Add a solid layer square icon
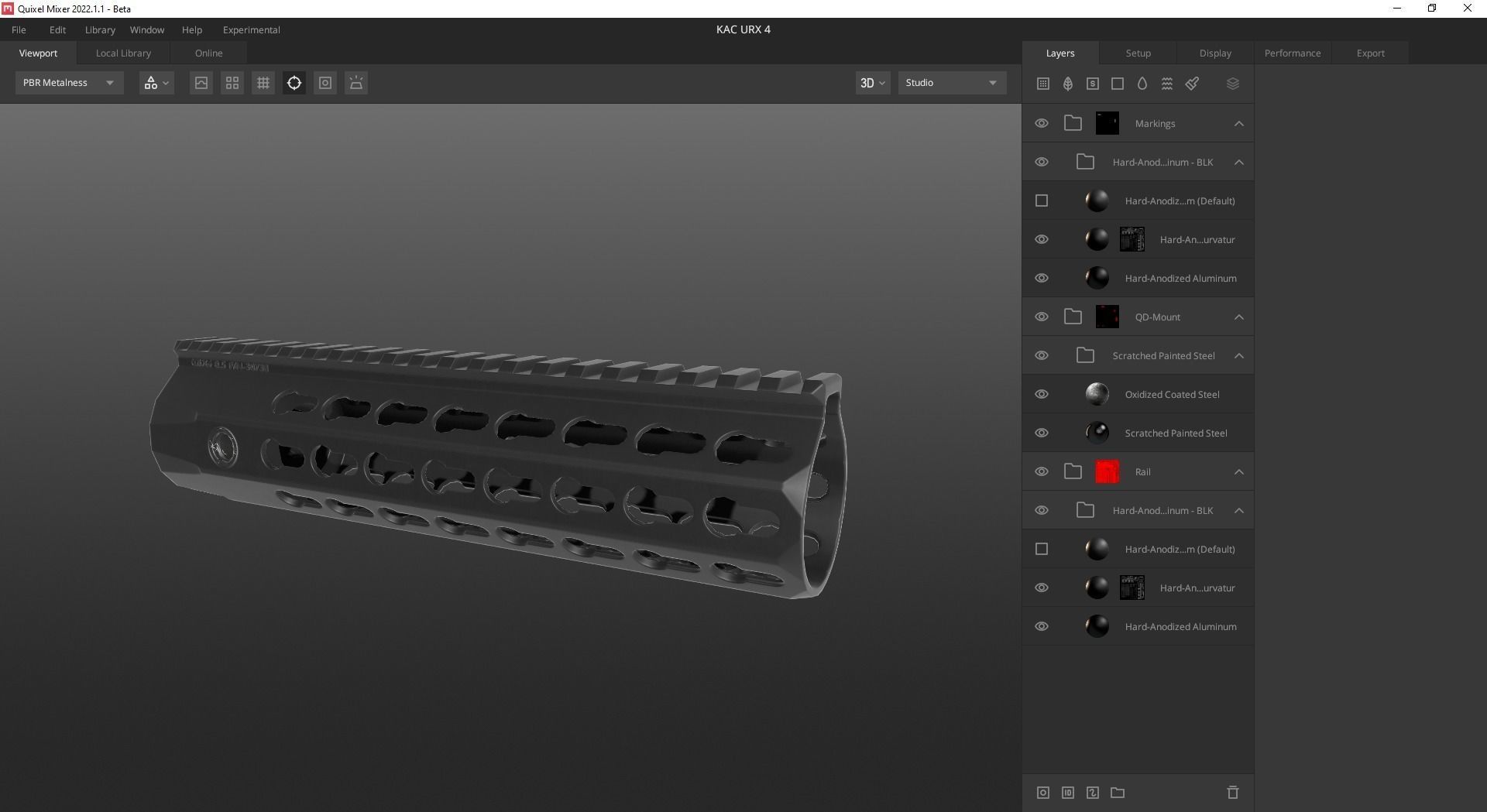The image size is (1487, 812). pos(1118,84)
